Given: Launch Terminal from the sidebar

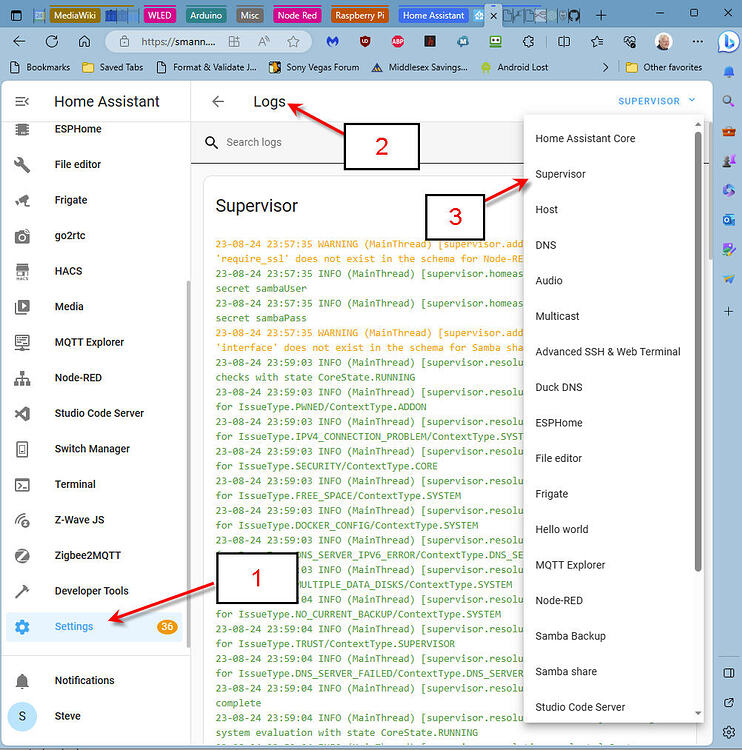Looking at the screenshot, I should [75, 484].
